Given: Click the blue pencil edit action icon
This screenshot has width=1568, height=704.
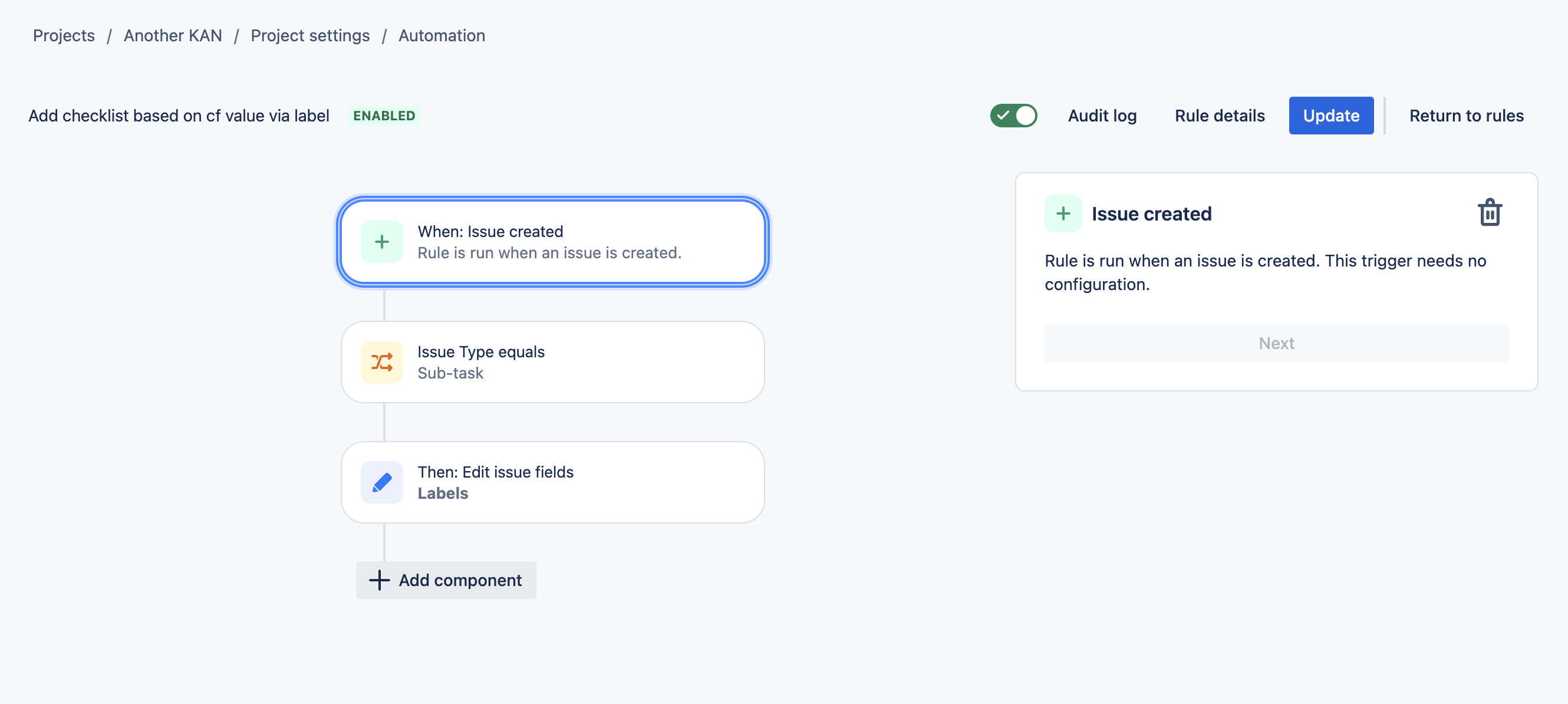Looking at the screenshot, I should pyautogui.click(x=381, y=482).
